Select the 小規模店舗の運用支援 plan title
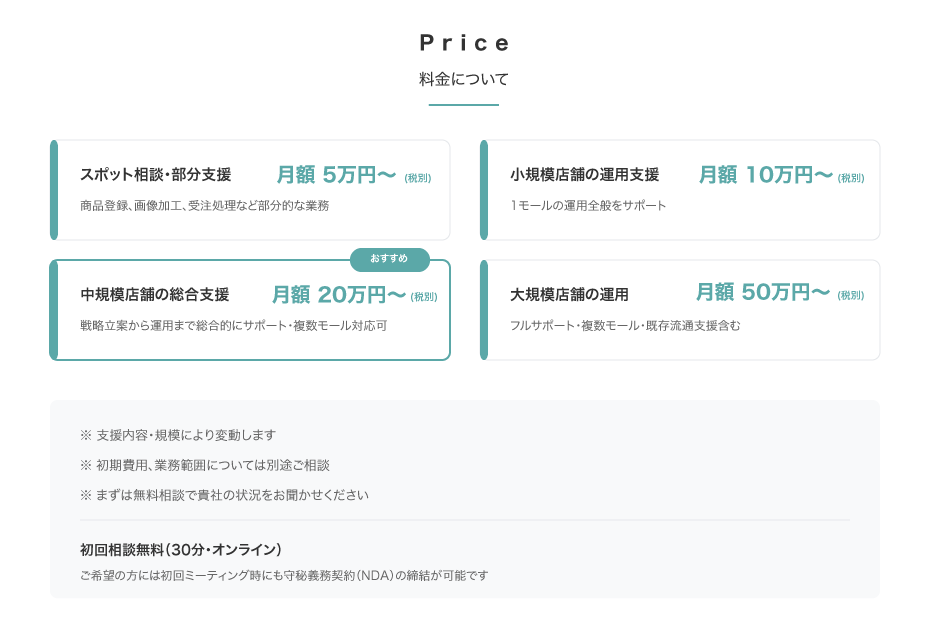 (x=584, y=175)
